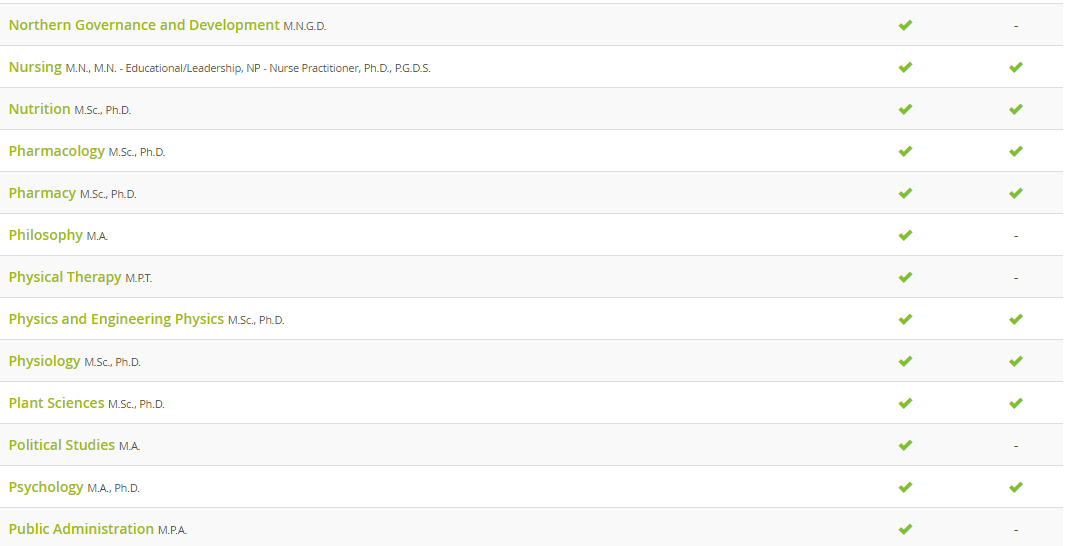Open the Public Administration program link
Viewport: 1065px width, 546px height.
click(x=81, y=529)
